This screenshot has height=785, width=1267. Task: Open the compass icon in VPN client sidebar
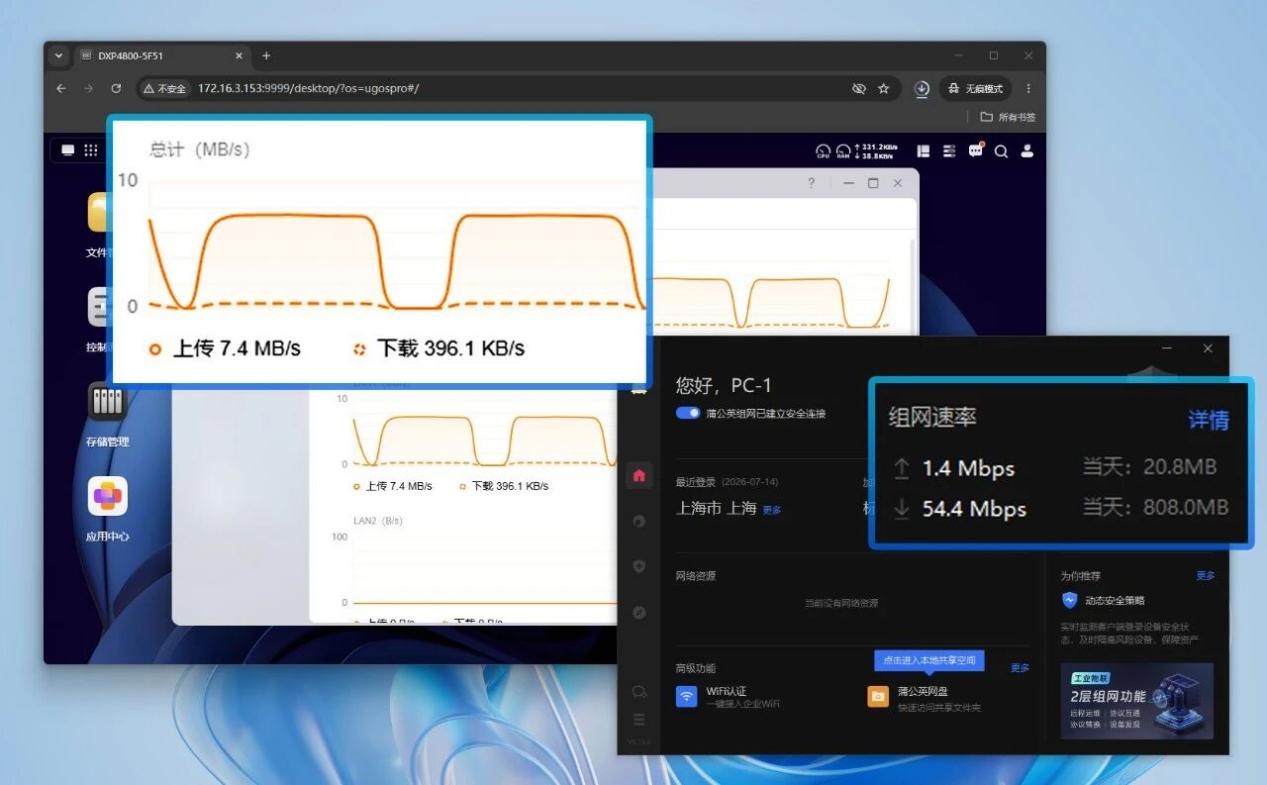(640, 612)
